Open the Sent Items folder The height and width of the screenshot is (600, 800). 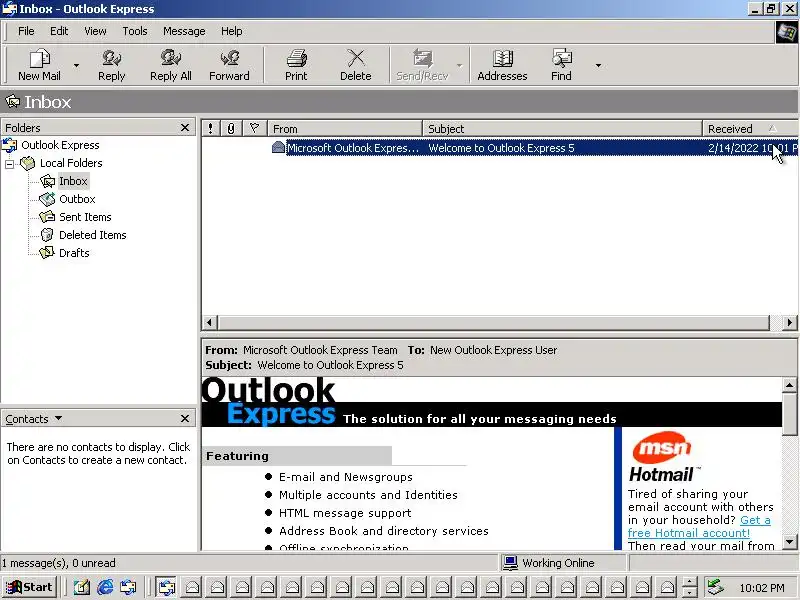pos(85,217)
